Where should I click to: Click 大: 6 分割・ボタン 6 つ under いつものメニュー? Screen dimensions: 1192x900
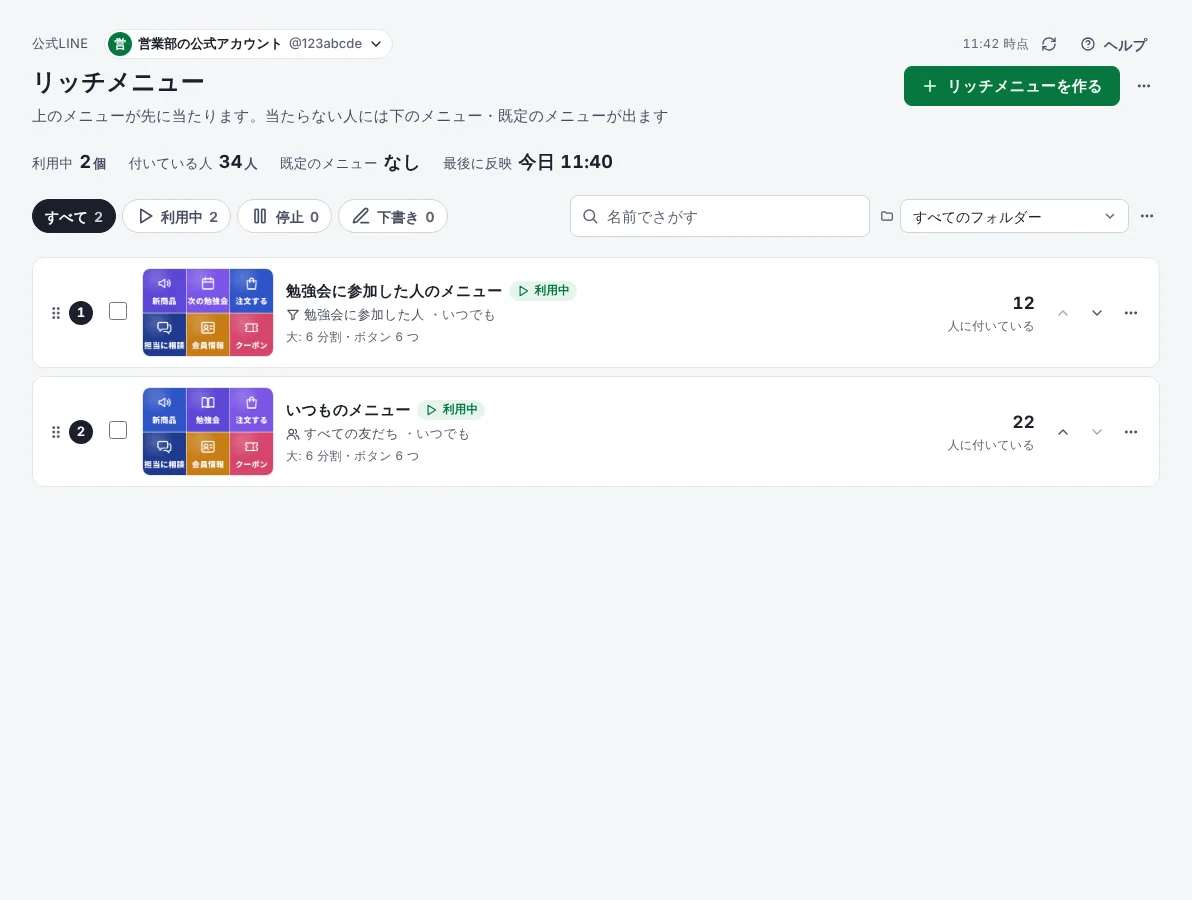click(353, 456)
